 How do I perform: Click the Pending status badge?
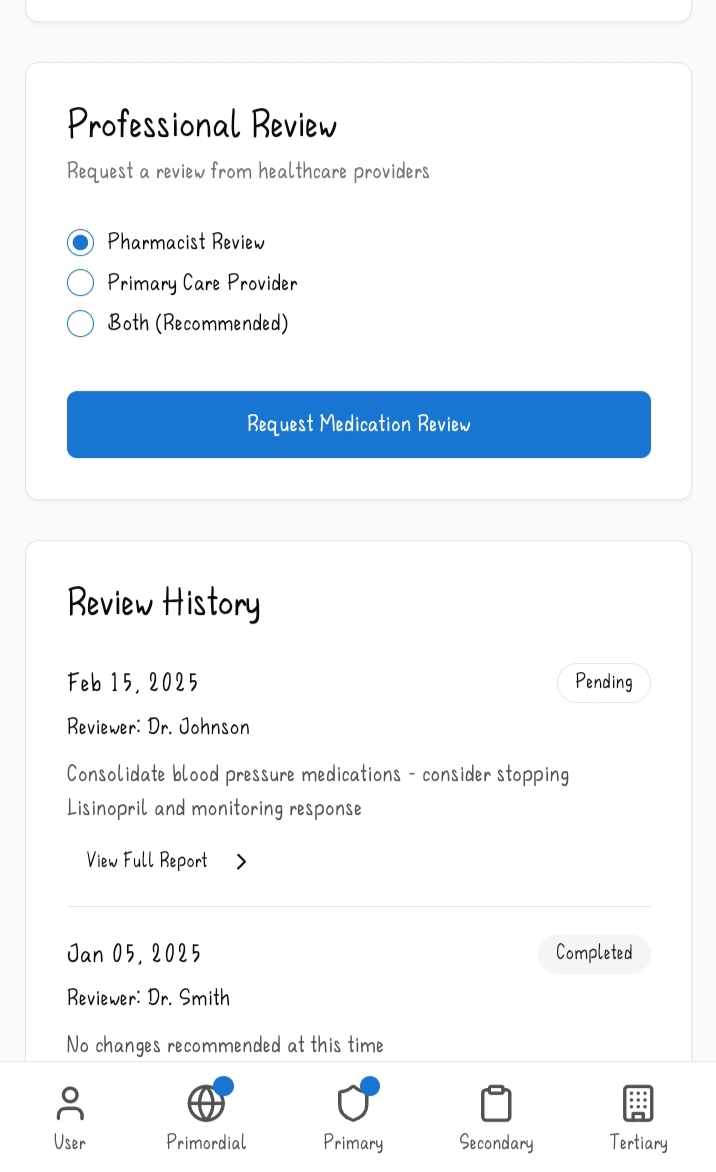pyautogui.click(x=604, y=683)
